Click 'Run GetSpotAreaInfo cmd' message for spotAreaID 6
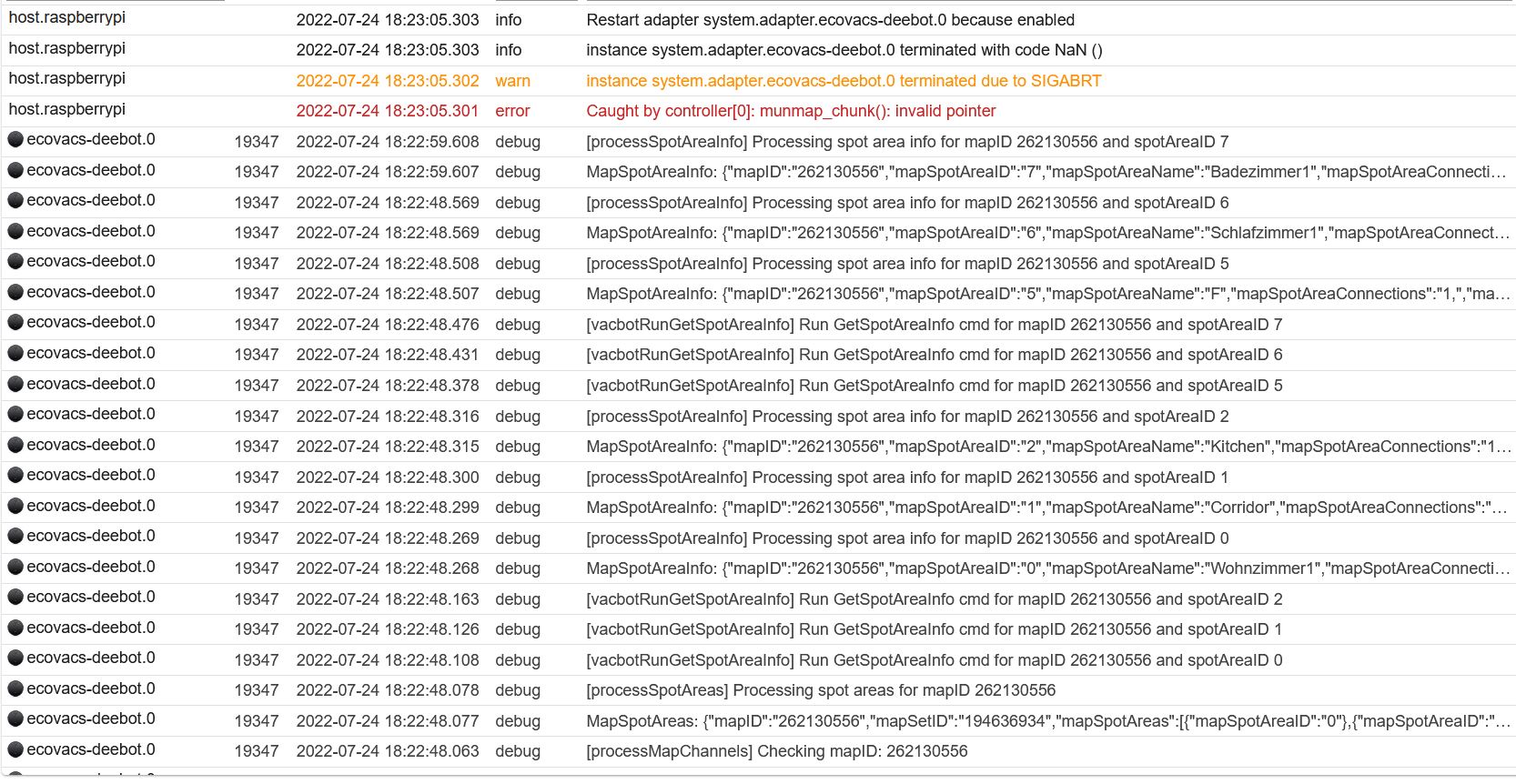The width and height of the screenshot is (1516, 784). (935, 355)
